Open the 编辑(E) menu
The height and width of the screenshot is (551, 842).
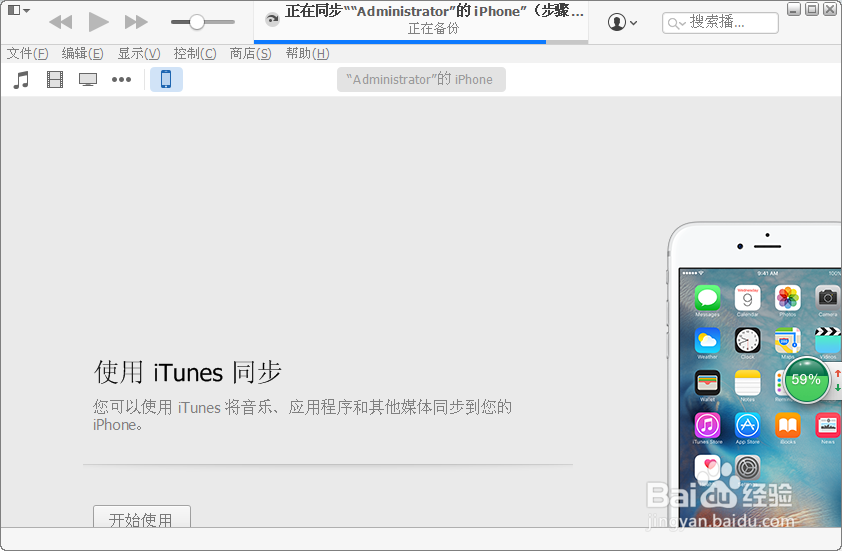click(82, 54)
